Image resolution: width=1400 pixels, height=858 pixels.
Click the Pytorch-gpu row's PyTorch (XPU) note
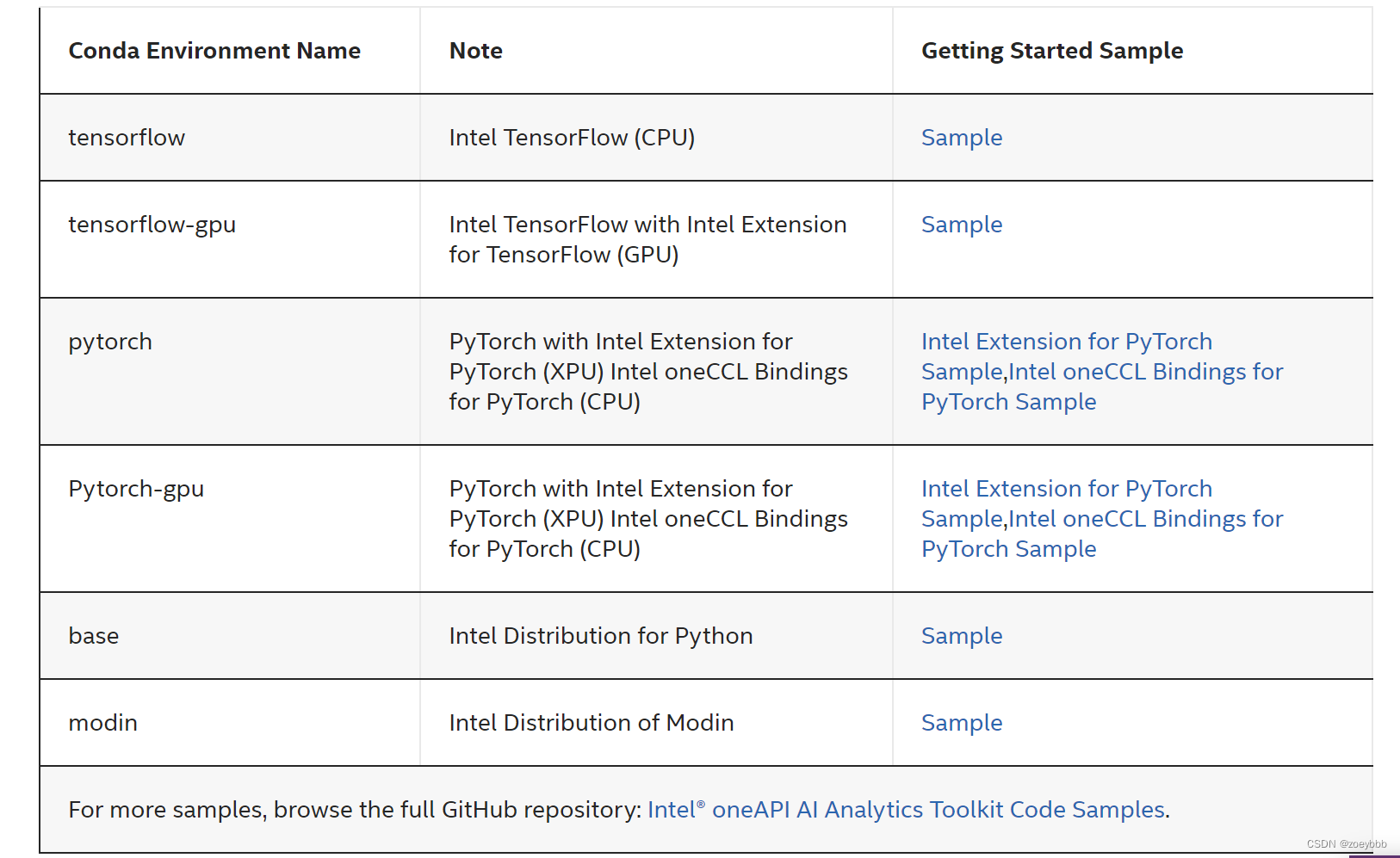[x=648, y=519]
